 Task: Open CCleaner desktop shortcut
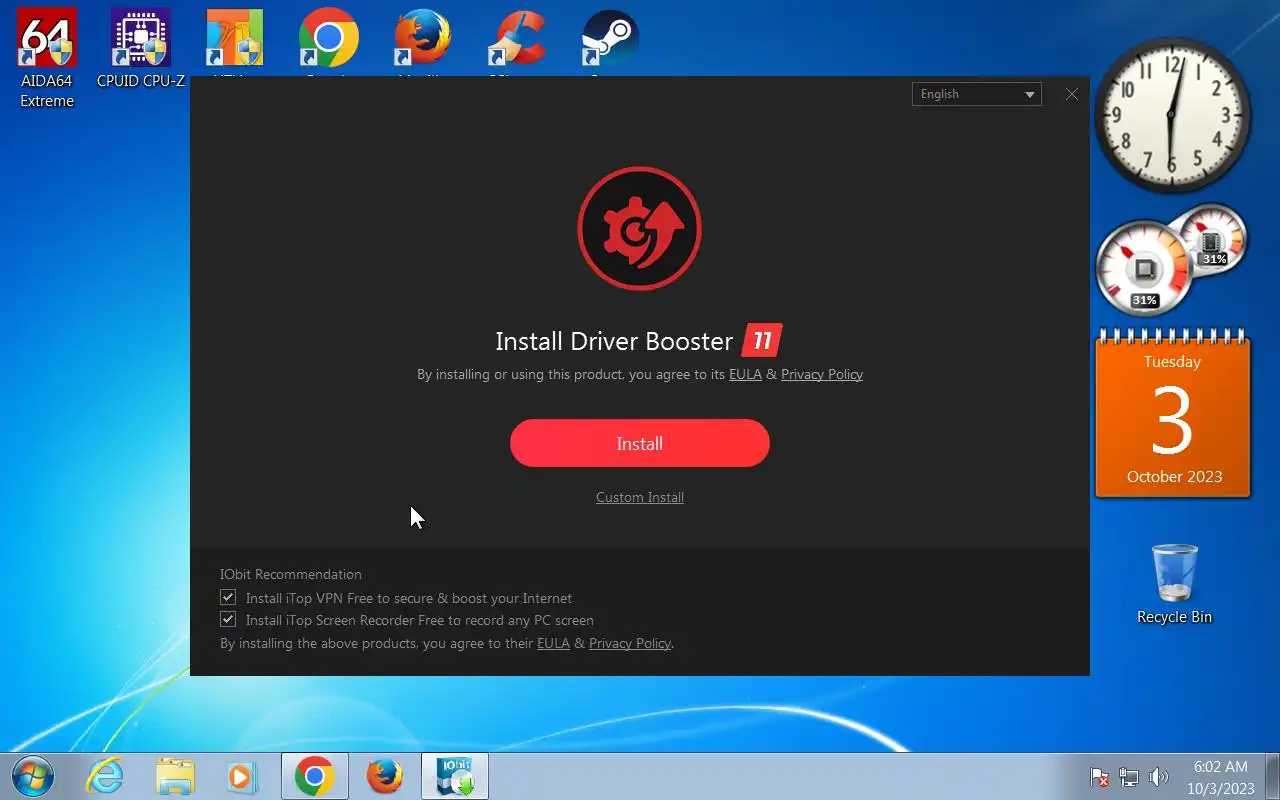(x=516, y=42)
